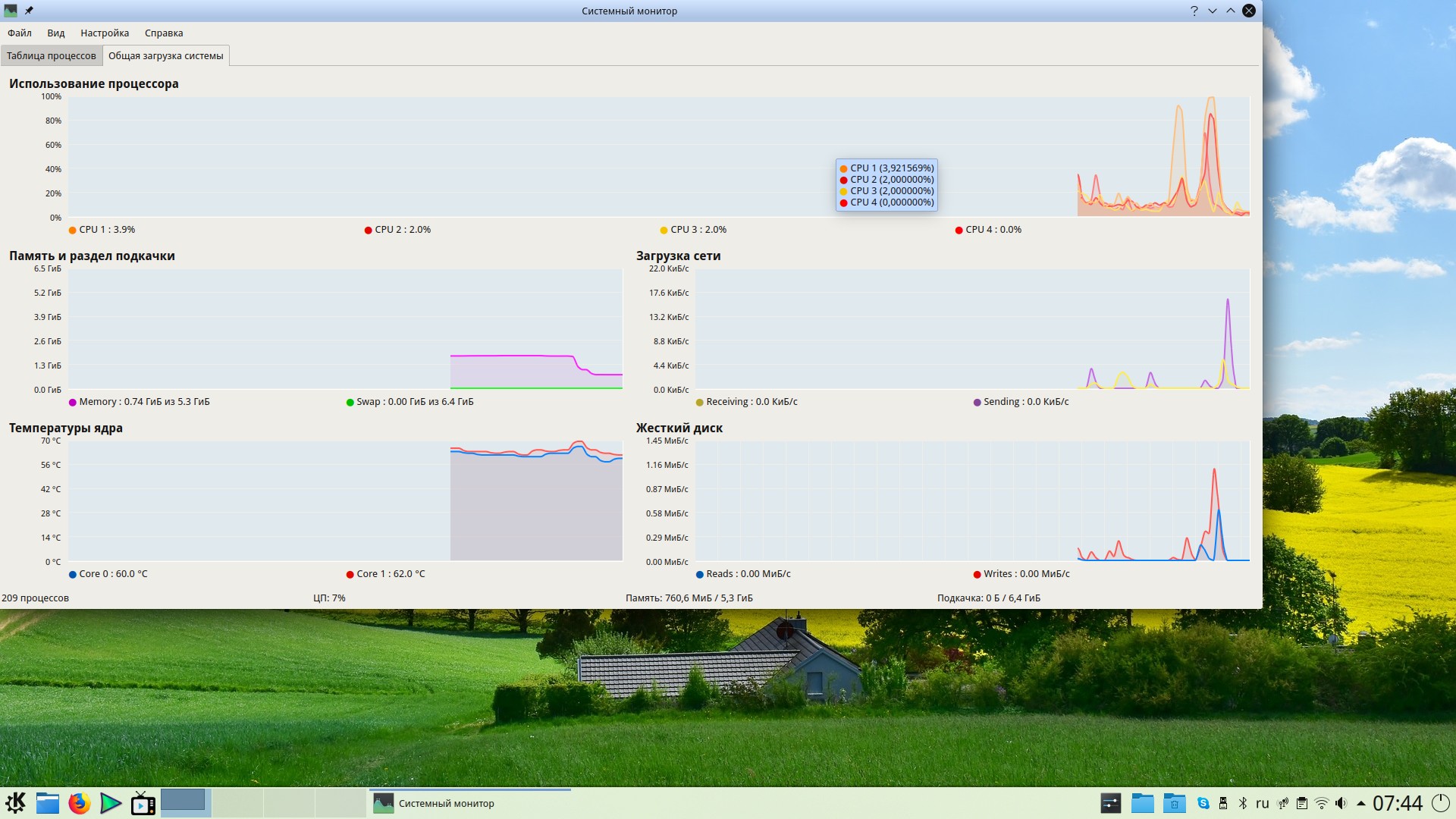Screen dimensions: 1456x819
Task: Toggle keyboard layout indicator 'ru'
Action: click(x=1262, y=803)
